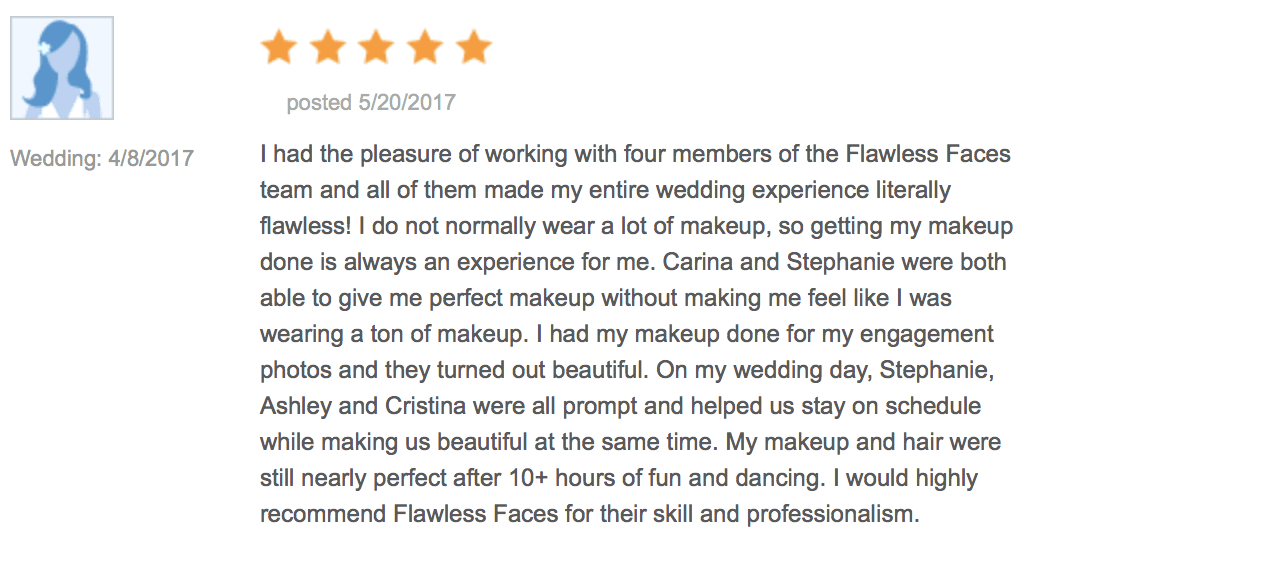Click the "posted 5/20/2017" date text
This screenshot has height=586, width=1284.
[371, 102]
